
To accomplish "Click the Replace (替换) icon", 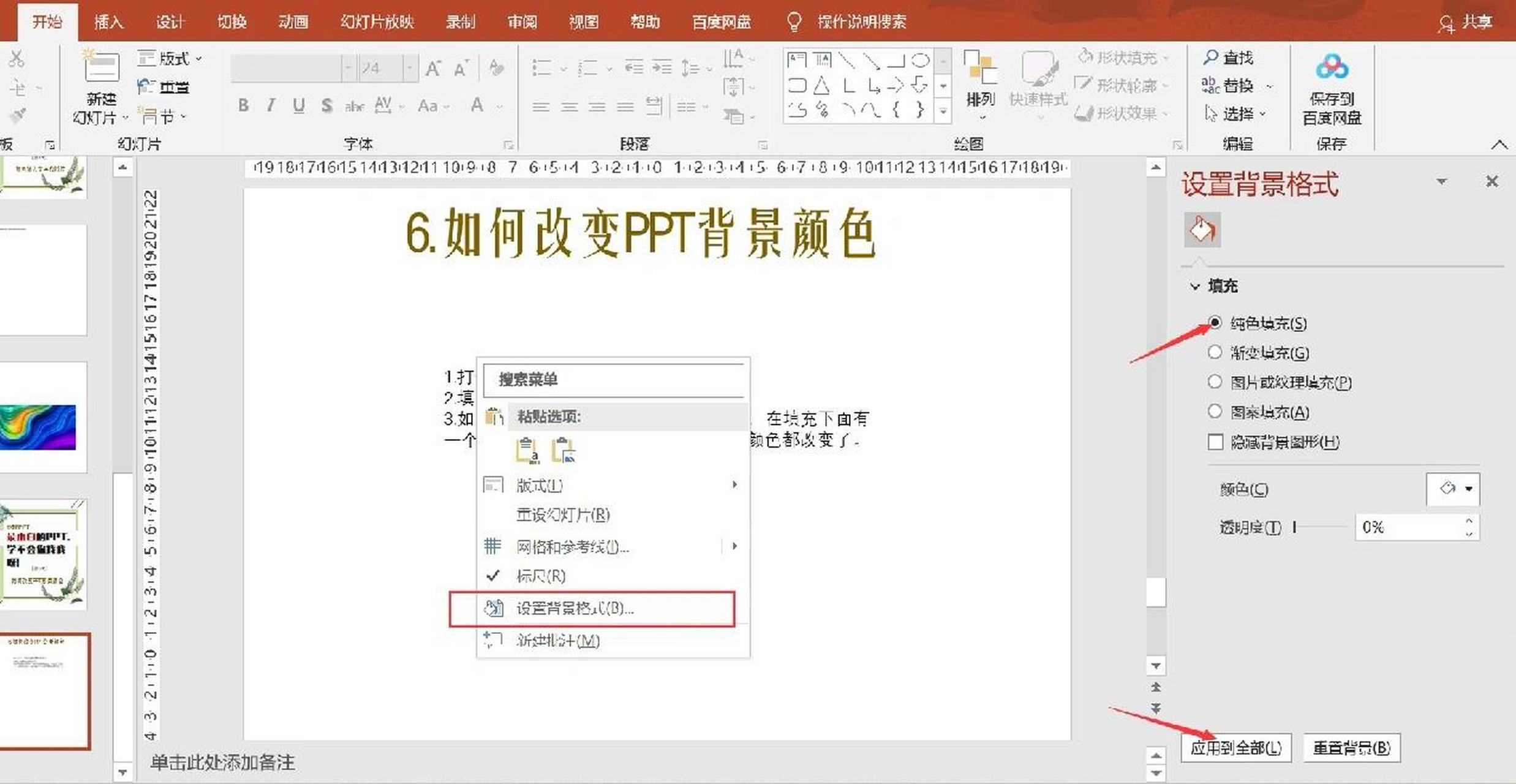I will 1210,85.
